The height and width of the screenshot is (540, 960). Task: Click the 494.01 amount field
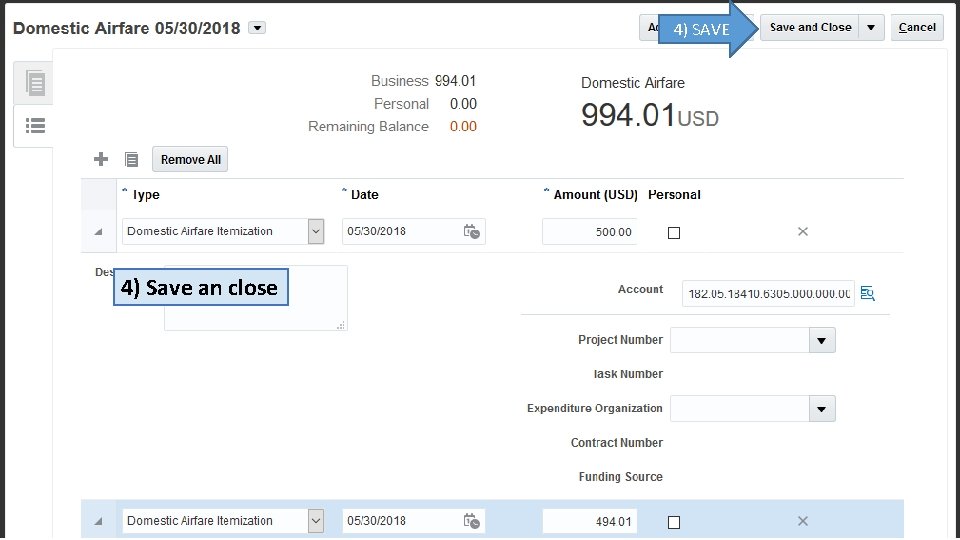coord(590,522)
